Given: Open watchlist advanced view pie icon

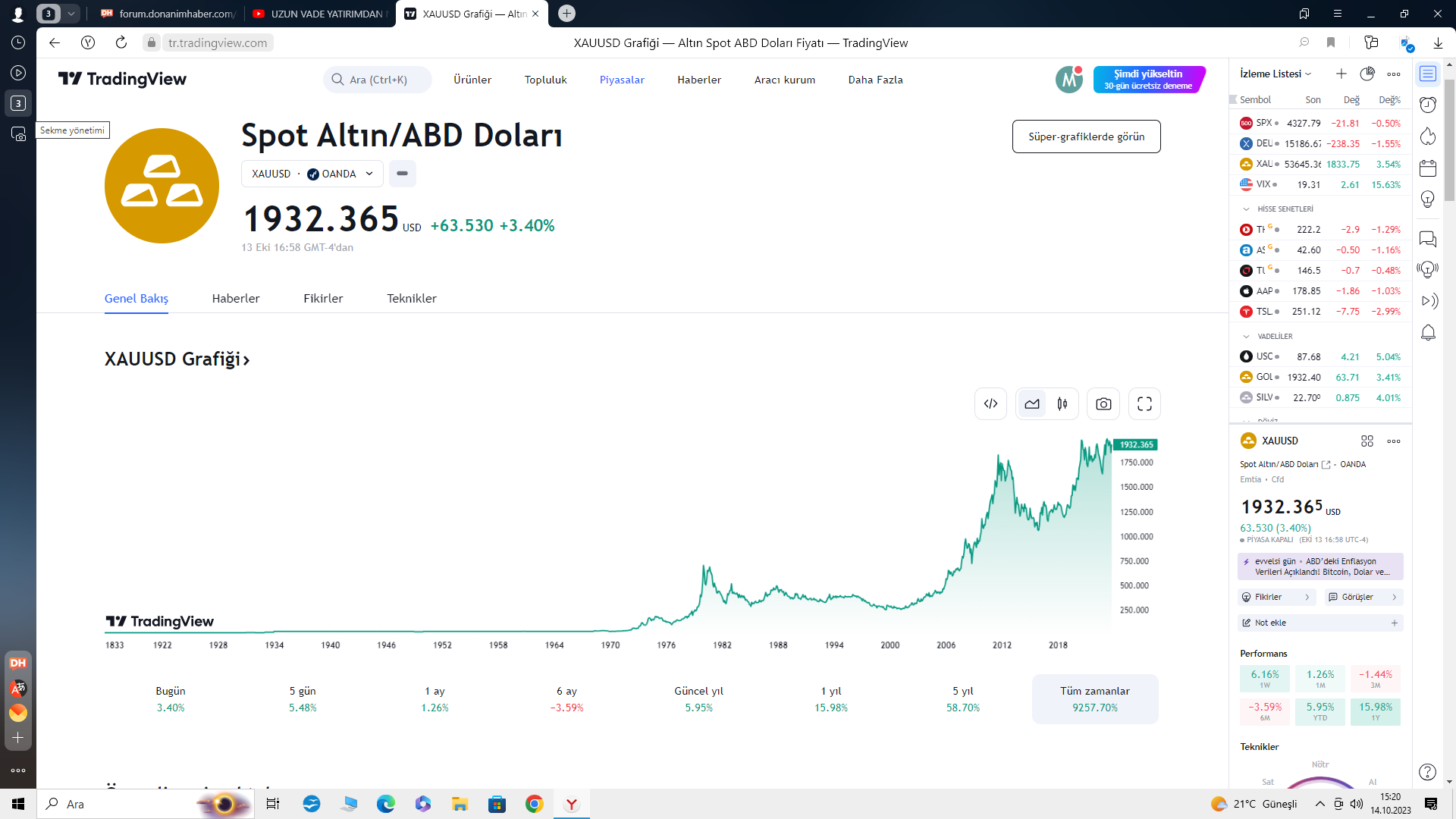Looking at the screenshot, I should click(x=1367, y=74).
